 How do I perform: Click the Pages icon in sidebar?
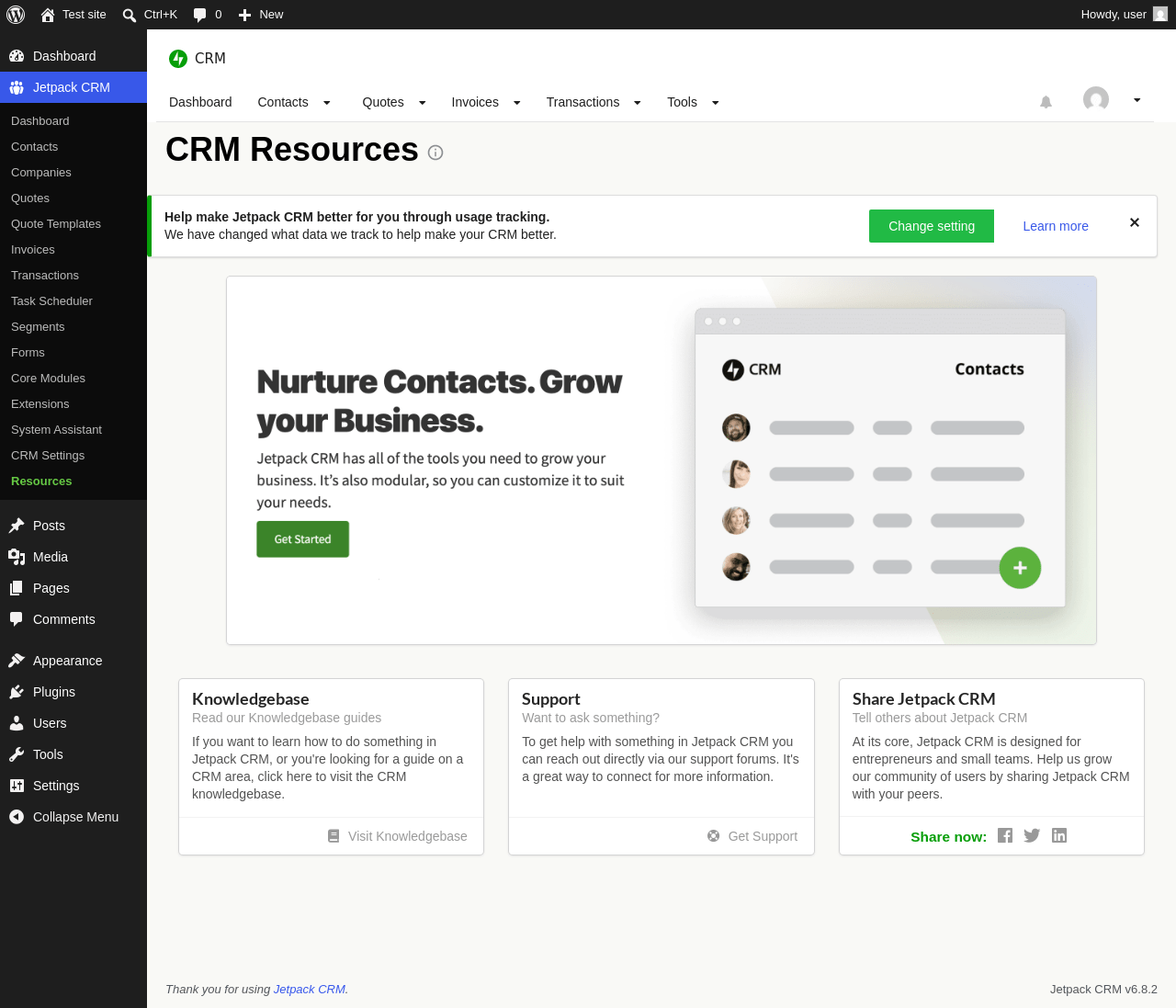(17, 588)
